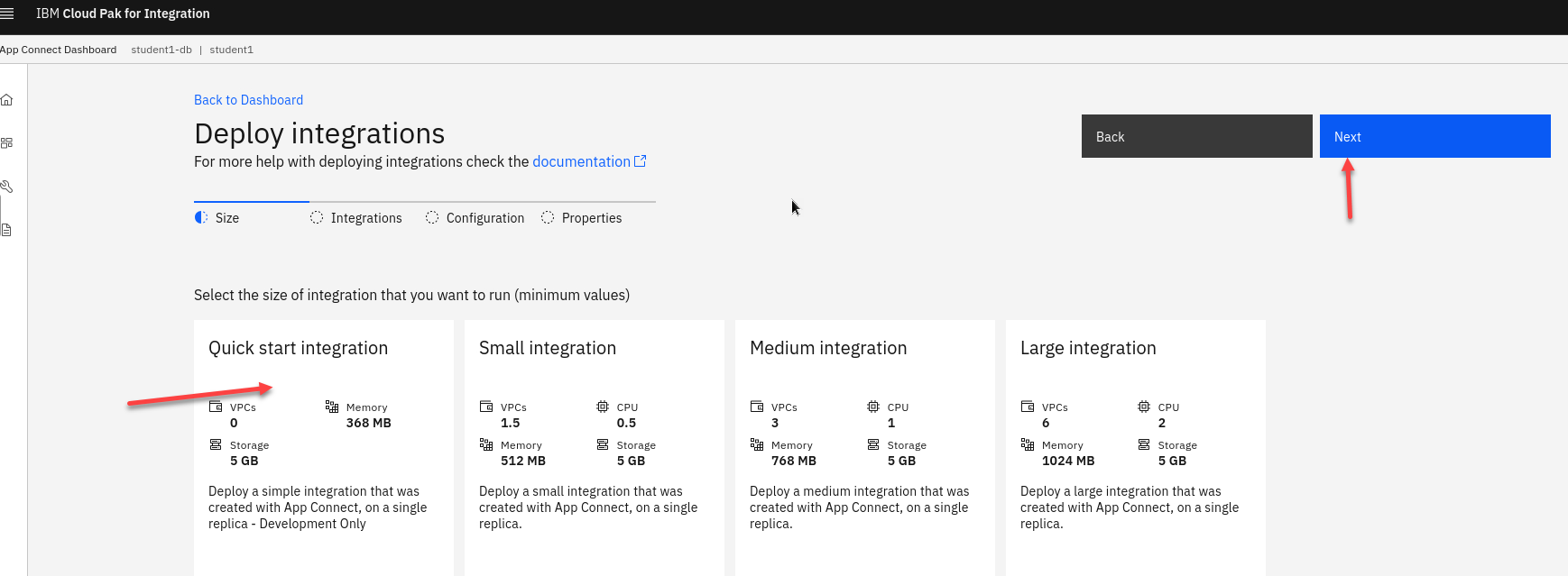The width and height of the screenshot is (1568, 576).
Task: Open the hamburger navigation menu
Action: point(7,14)
